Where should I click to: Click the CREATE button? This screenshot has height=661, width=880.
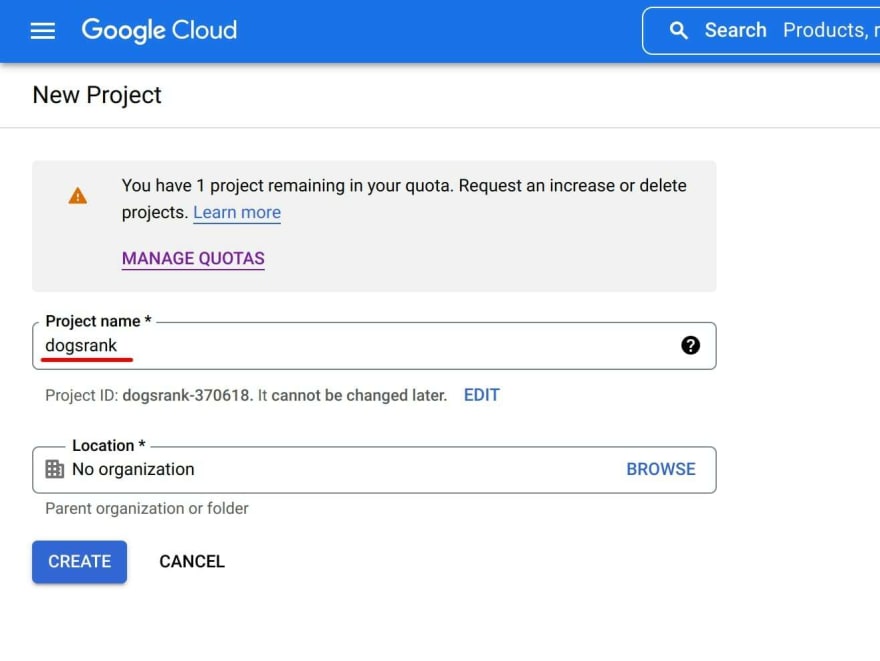79,562
